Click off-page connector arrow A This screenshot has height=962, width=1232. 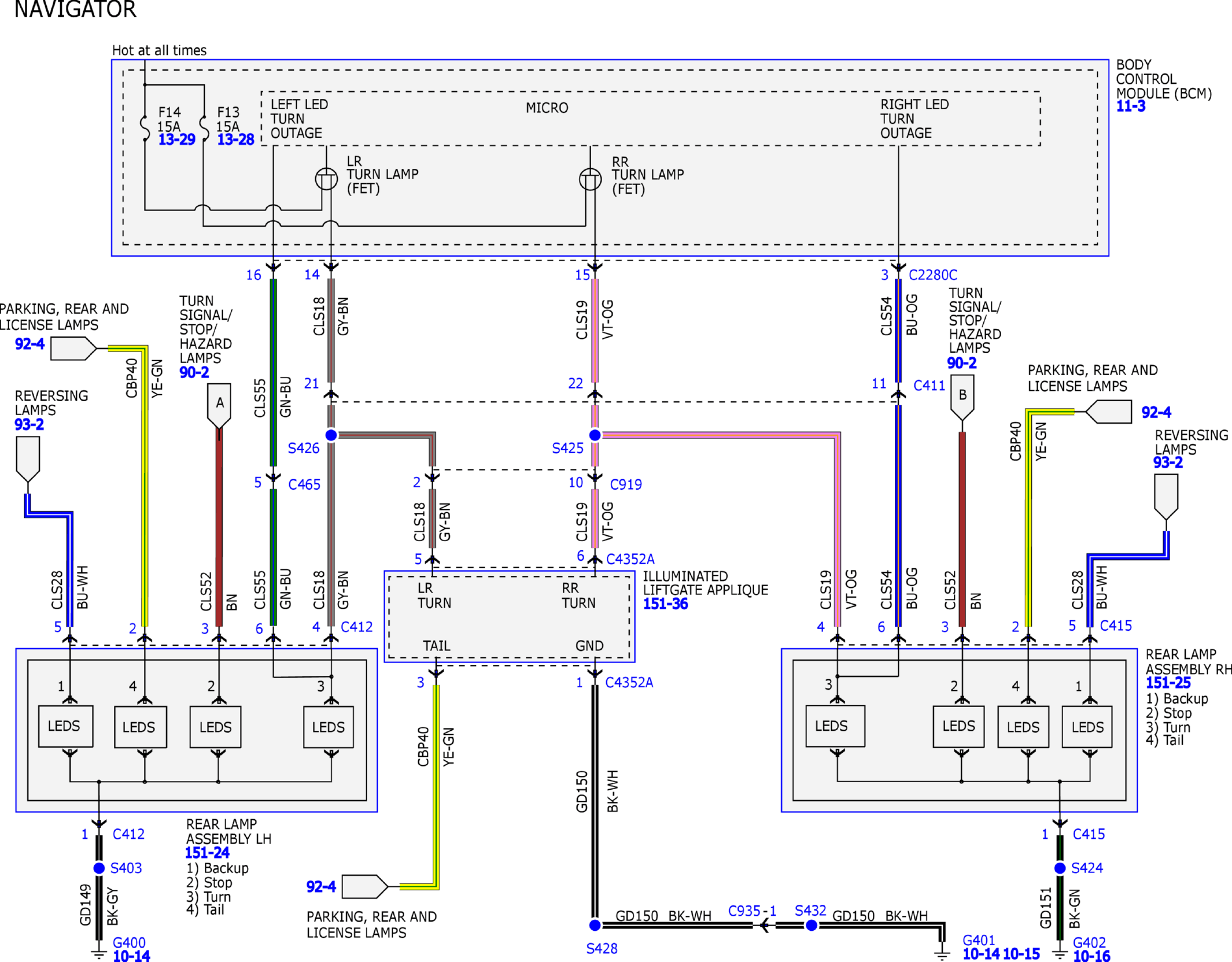point(219,405)
